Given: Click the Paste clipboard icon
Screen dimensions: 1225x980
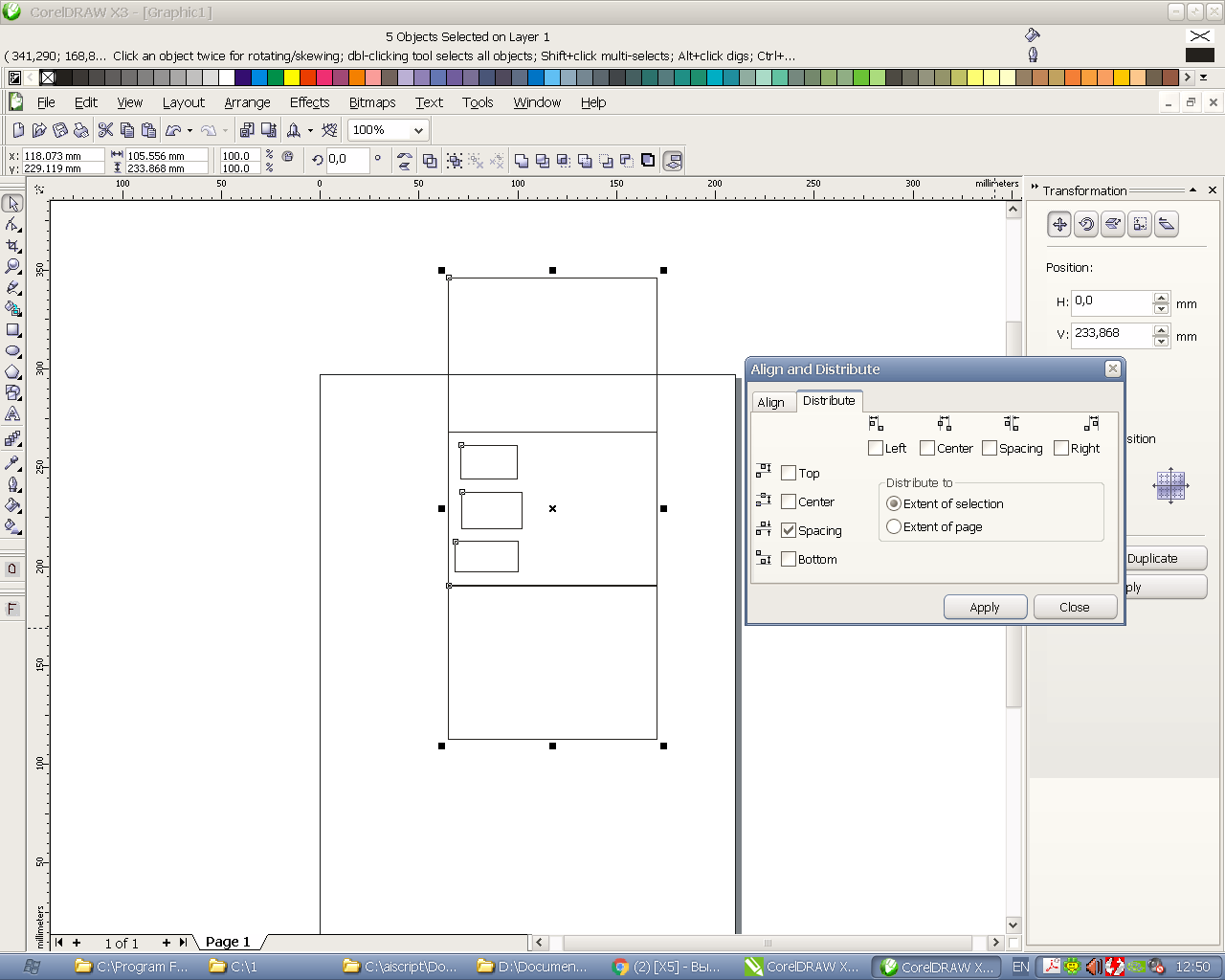Looking at the screenshot, I should (x=148, y=130).
